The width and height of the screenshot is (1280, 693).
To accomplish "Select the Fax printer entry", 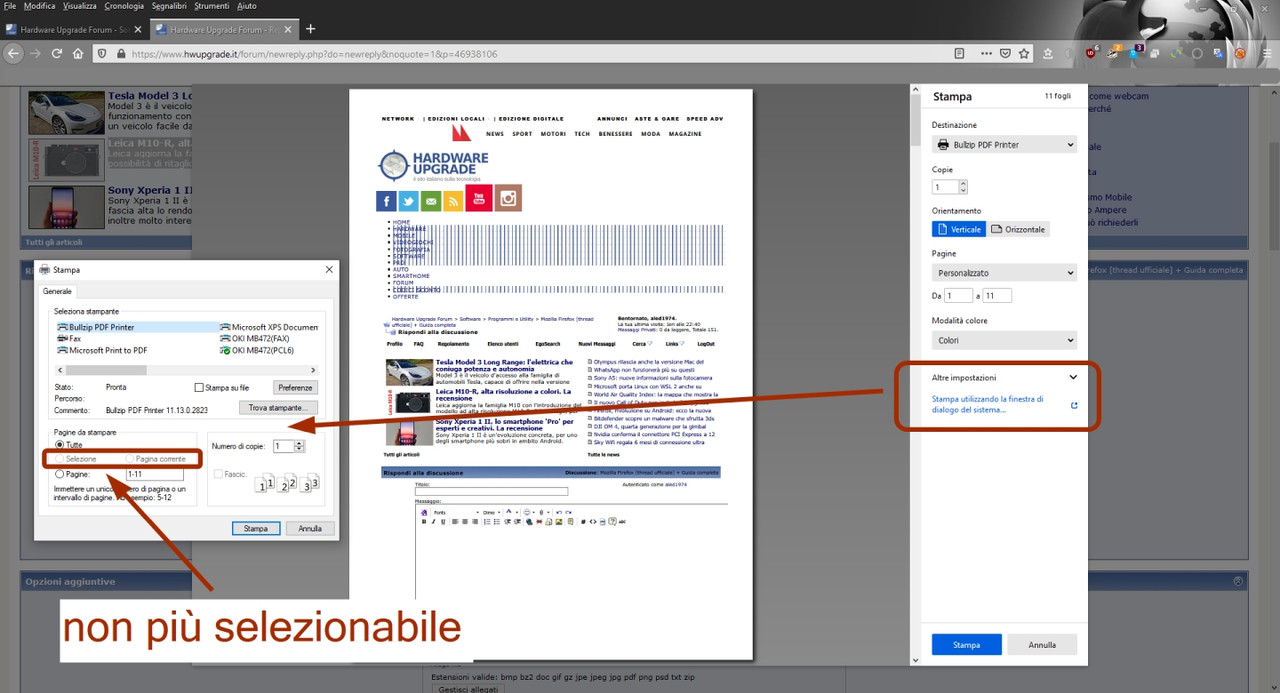I will [x=70, y=339].
